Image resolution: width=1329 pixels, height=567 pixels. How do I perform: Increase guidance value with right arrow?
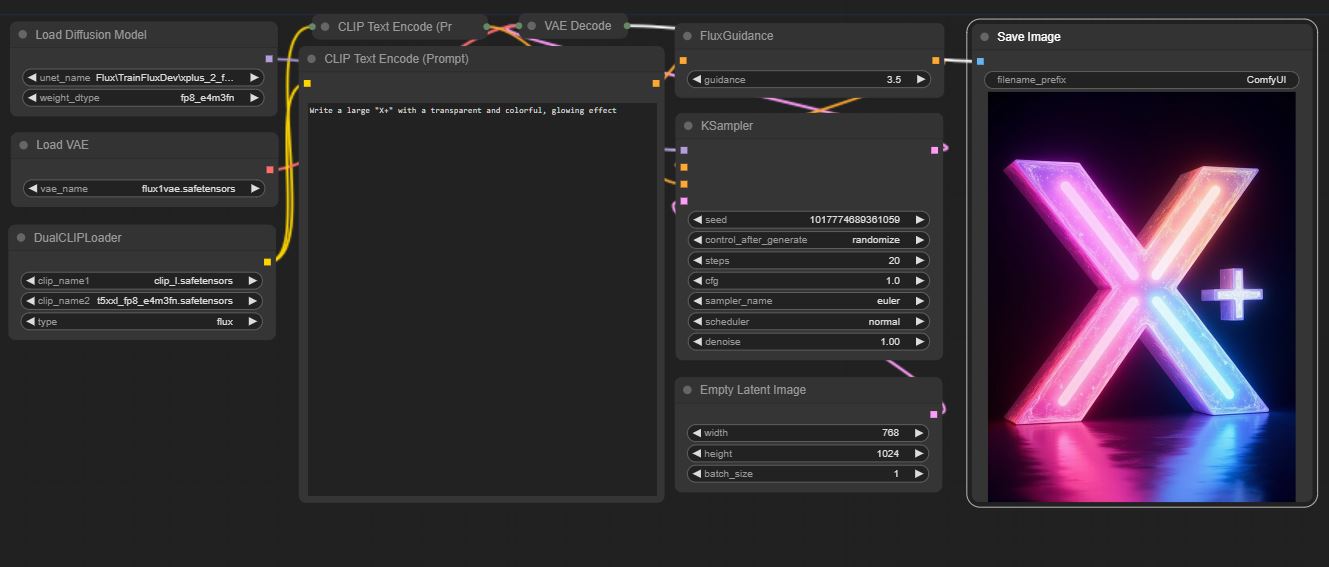(921, 80)
